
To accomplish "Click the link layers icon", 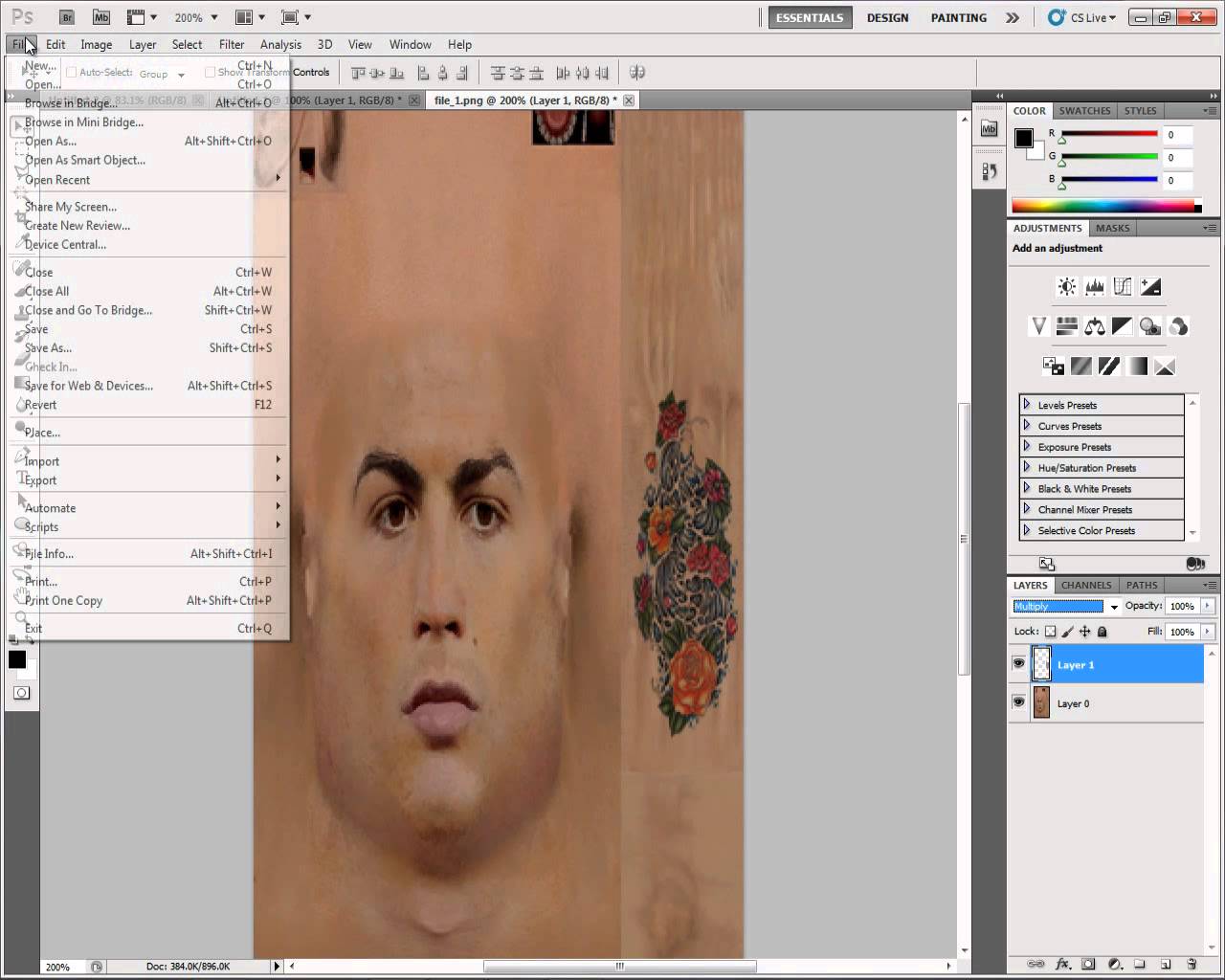I will tap(1035, 965).
